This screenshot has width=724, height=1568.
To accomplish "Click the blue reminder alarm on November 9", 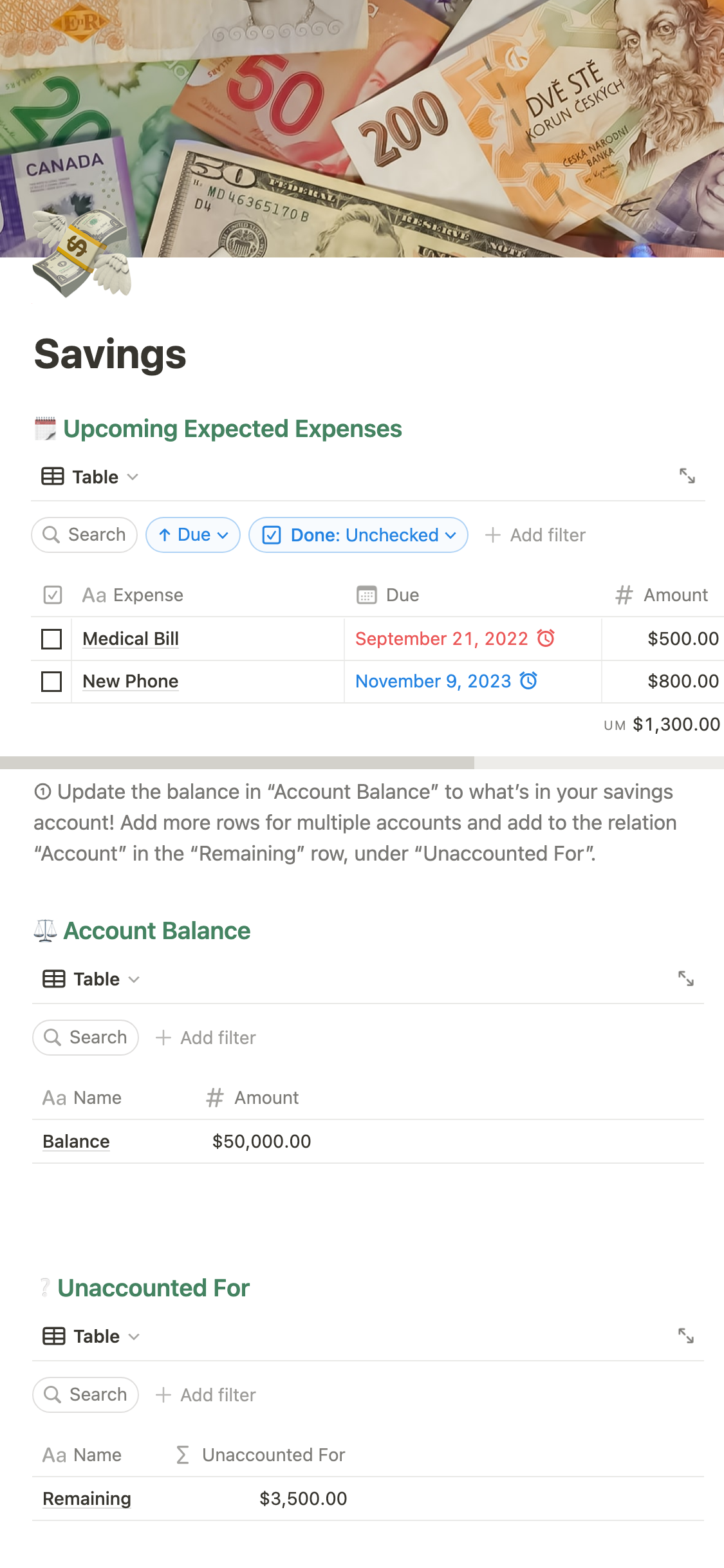I will point(528,681).
